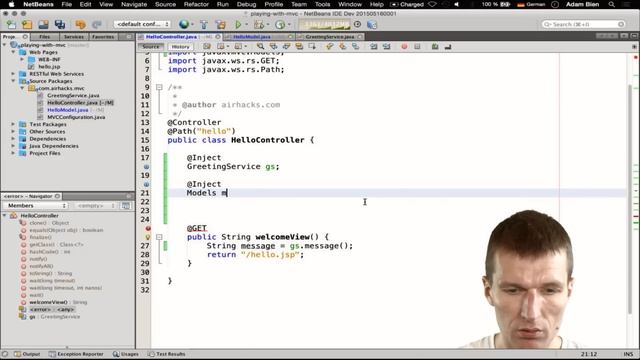Switch editor to Source view

[151, 47]
